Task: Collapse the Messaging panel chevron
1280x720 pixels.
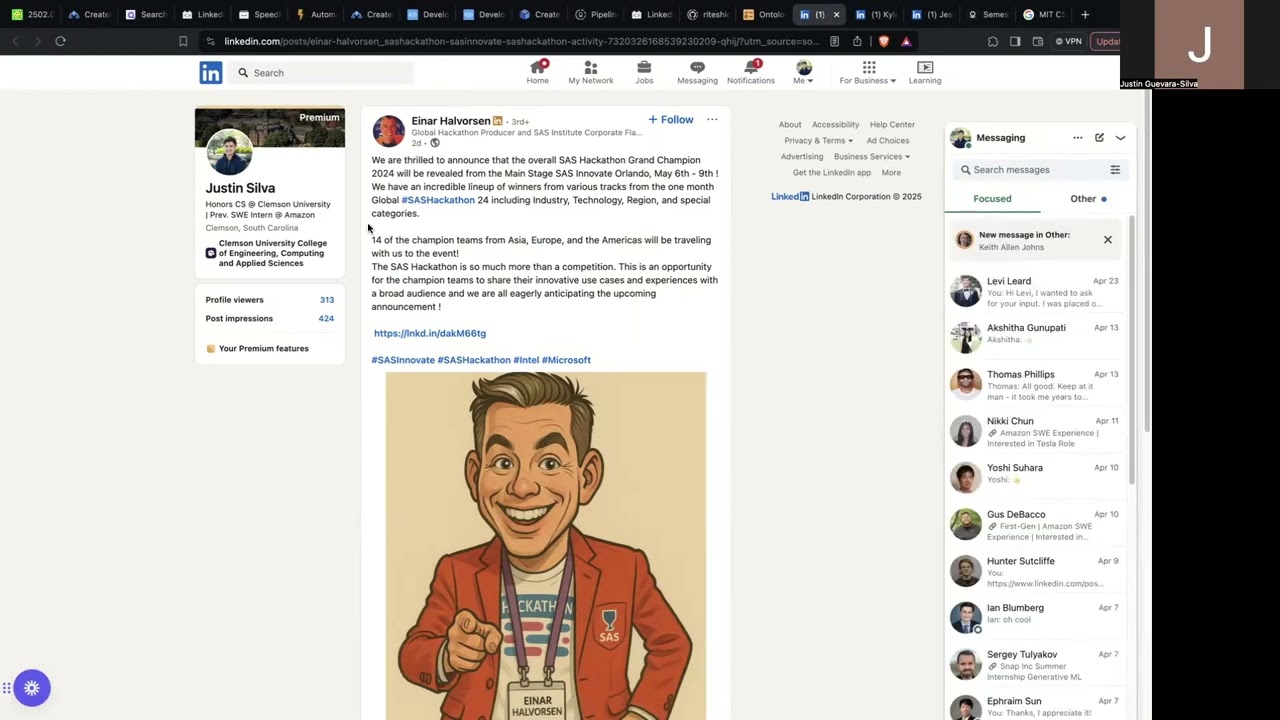Action: [x=1120, y=138]
